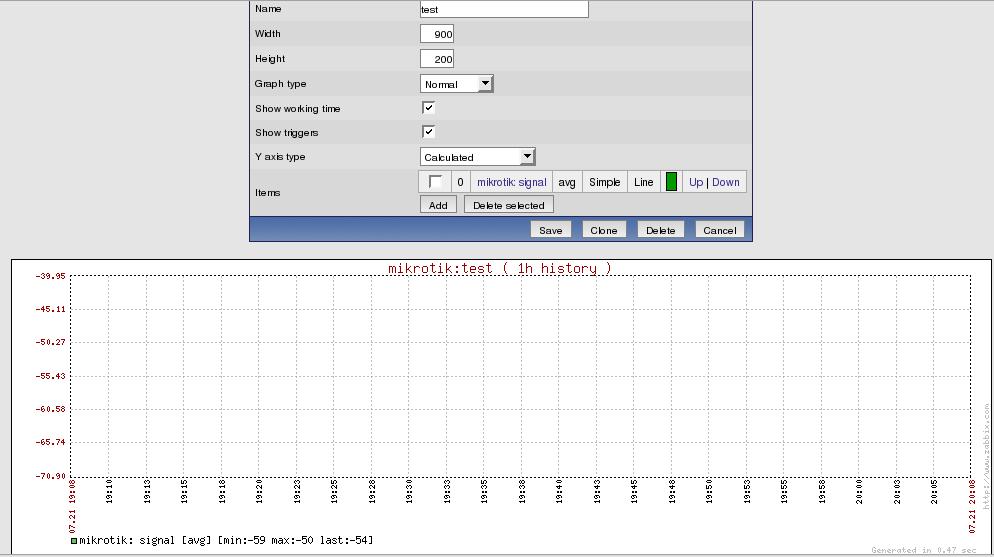
Task: Click the Delete selected button
Action: coord(508,205)
